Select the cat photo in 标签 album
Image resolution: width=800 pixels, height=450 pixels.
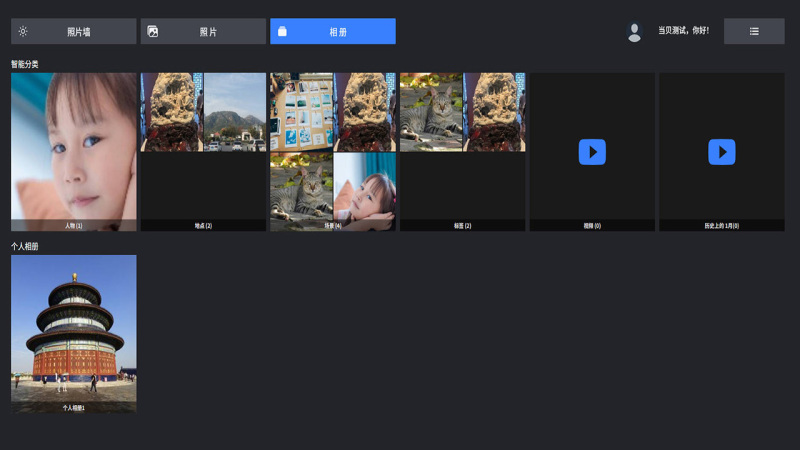click(431, 112)
